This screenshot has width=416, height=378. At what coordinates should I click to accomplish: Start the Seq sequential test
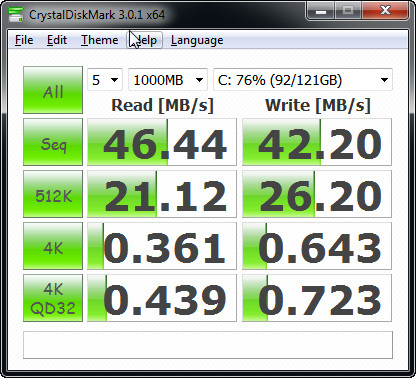[x=53, y=142]
